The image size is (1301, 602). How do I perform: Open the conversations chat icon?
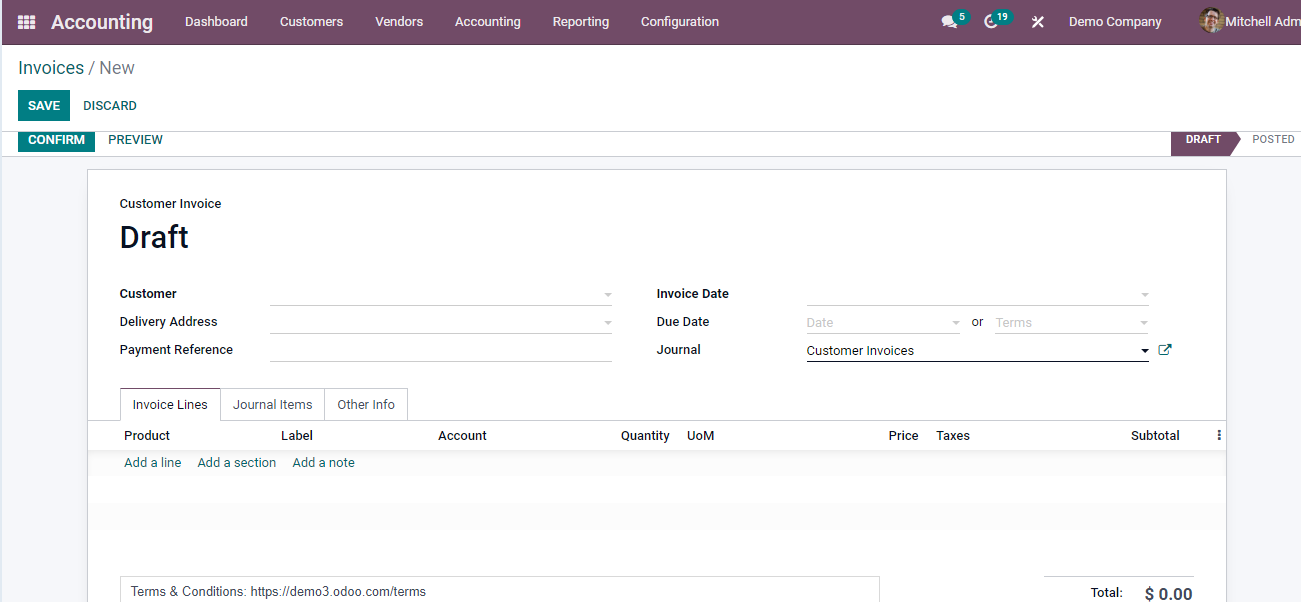click(x=949, y=22)
